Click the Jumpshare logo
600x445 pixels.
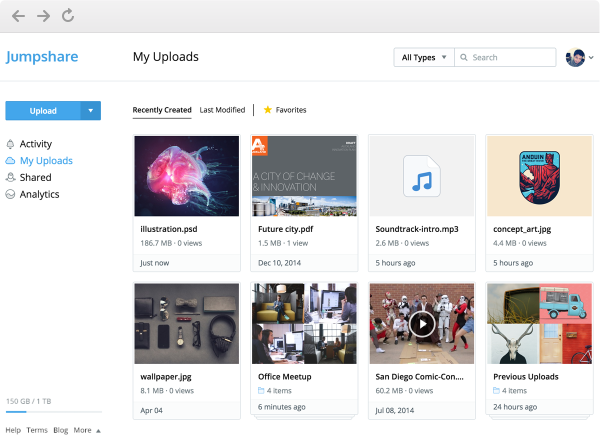tap(42, 57)
